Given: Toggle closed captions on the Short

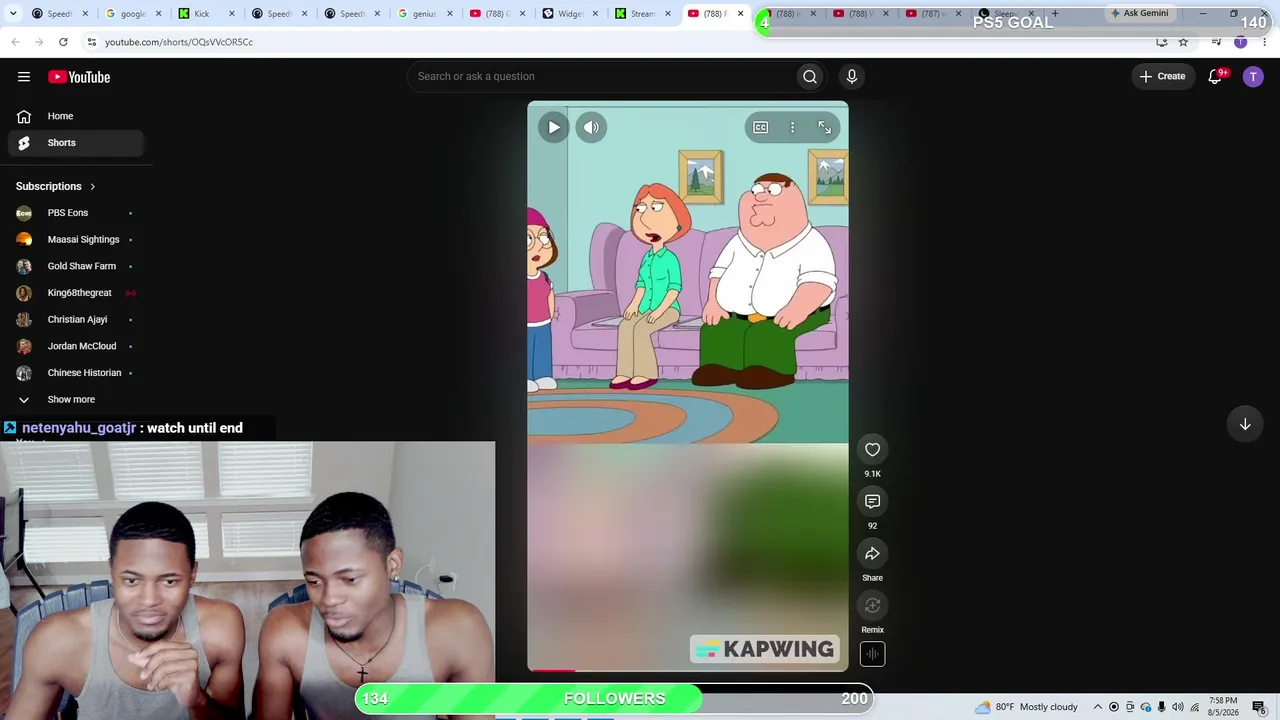Looking at the screenshot, I should [761, 127].
